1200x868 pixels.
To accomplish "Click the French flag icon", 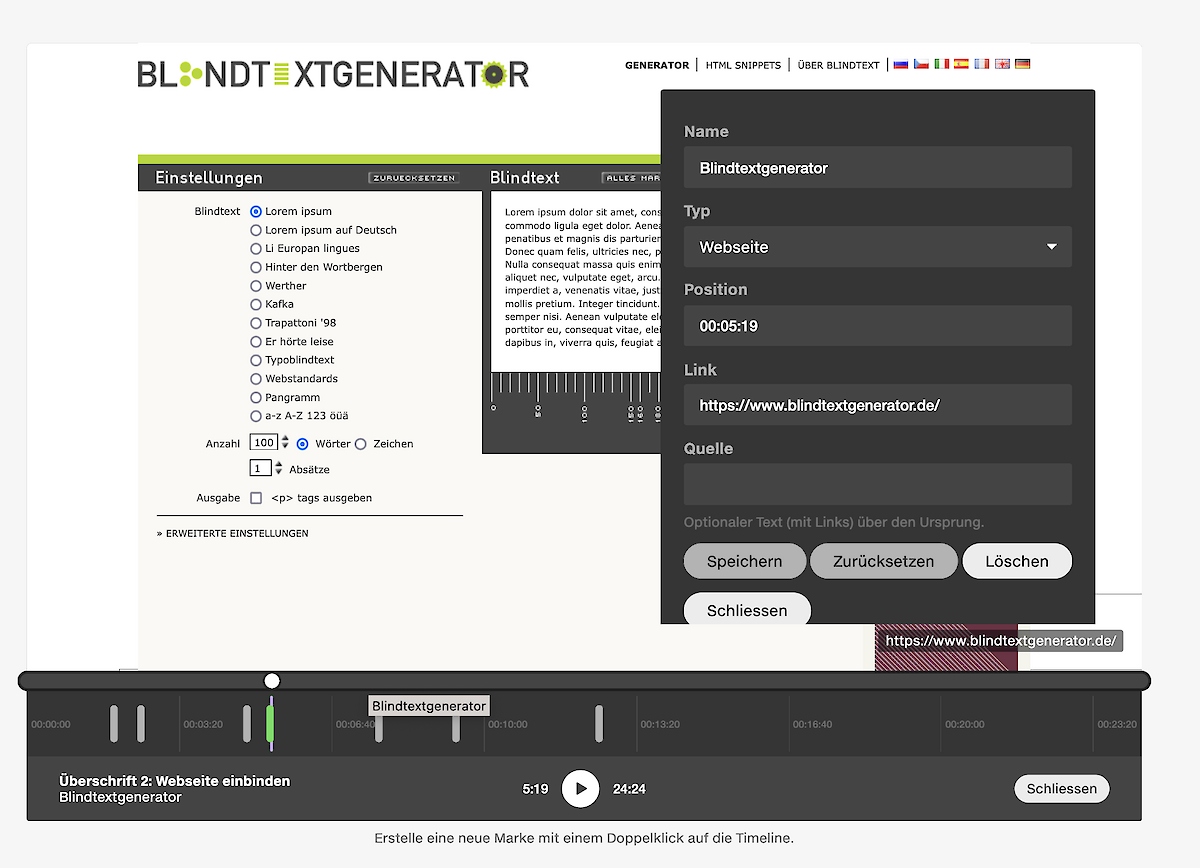I will point(981,64).
